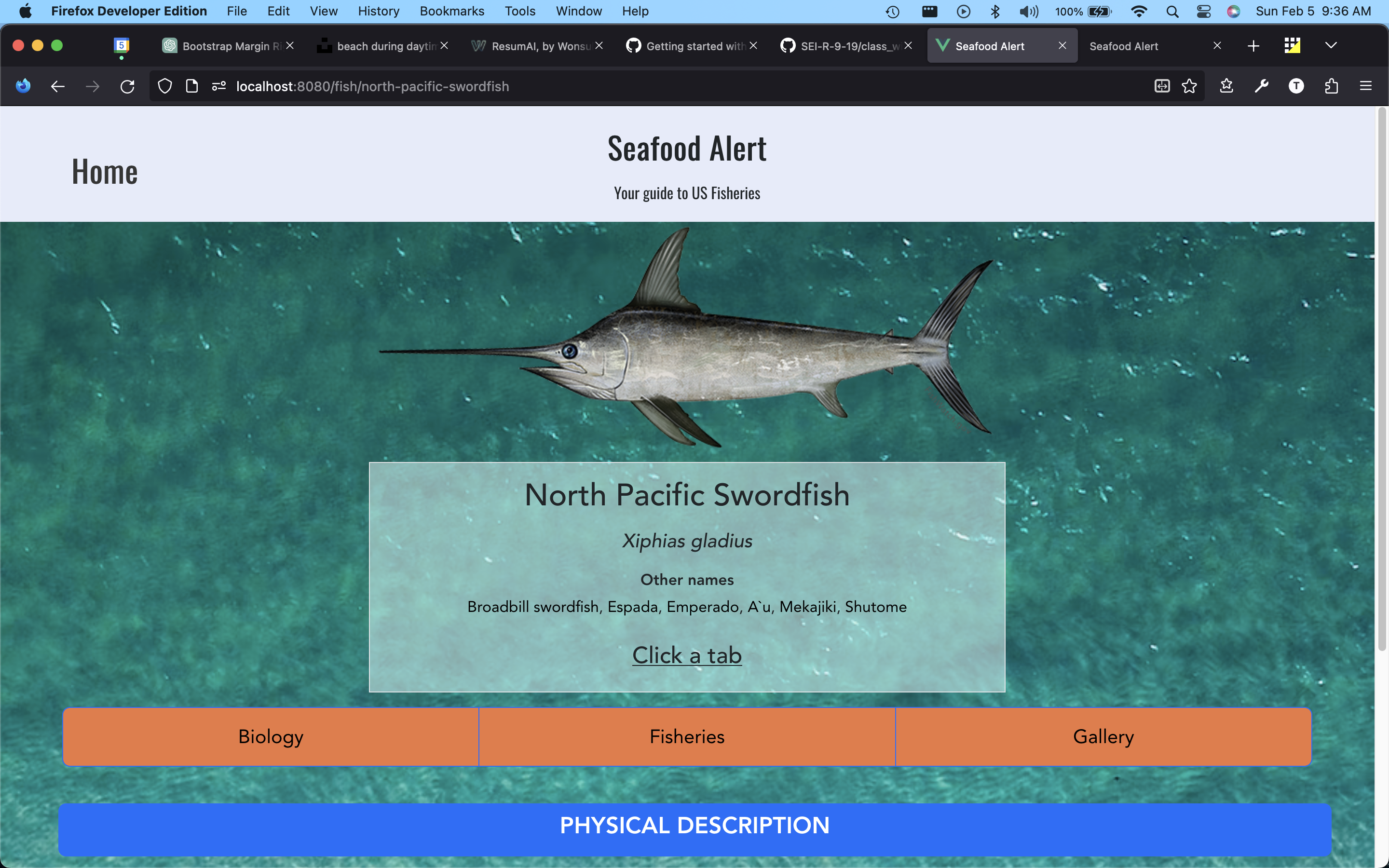
Task: Switch to the ResumAI browser tab
Action: coord(534,46)
